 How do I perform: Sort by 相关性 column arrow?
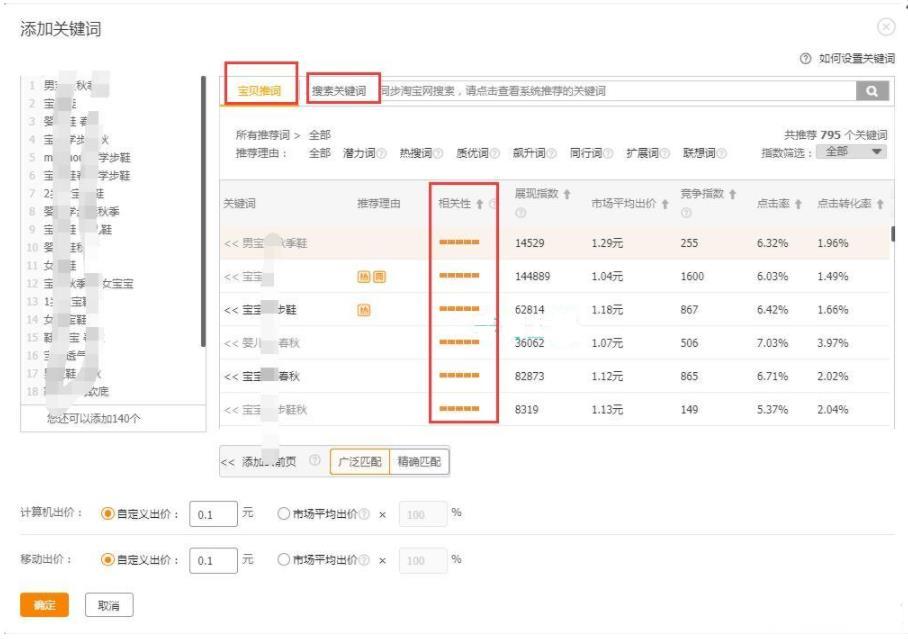[481, 203]
